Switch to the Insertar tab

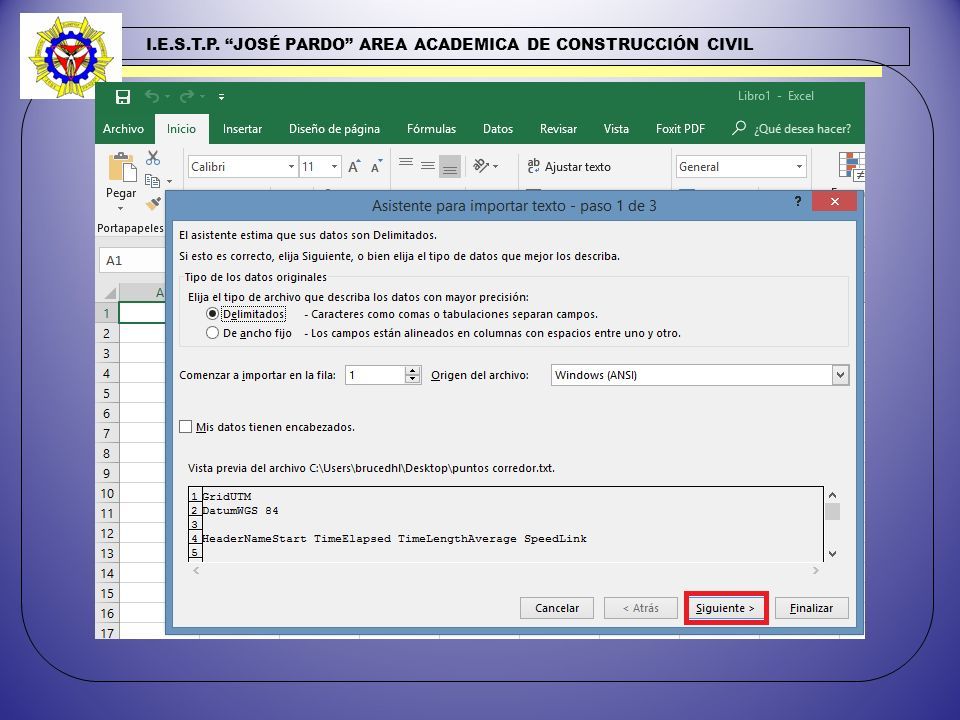242,129
